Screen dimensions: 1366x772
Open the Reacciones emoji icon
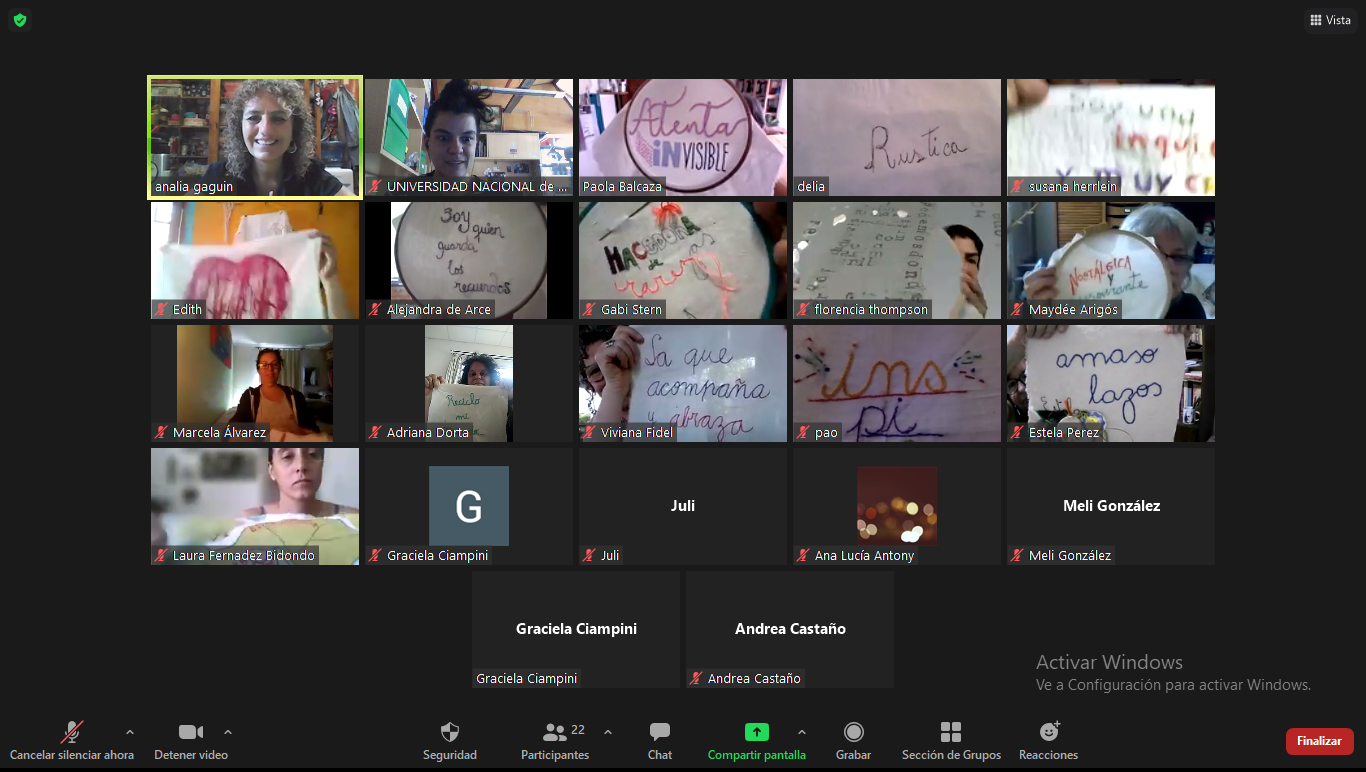[1049, 733]
